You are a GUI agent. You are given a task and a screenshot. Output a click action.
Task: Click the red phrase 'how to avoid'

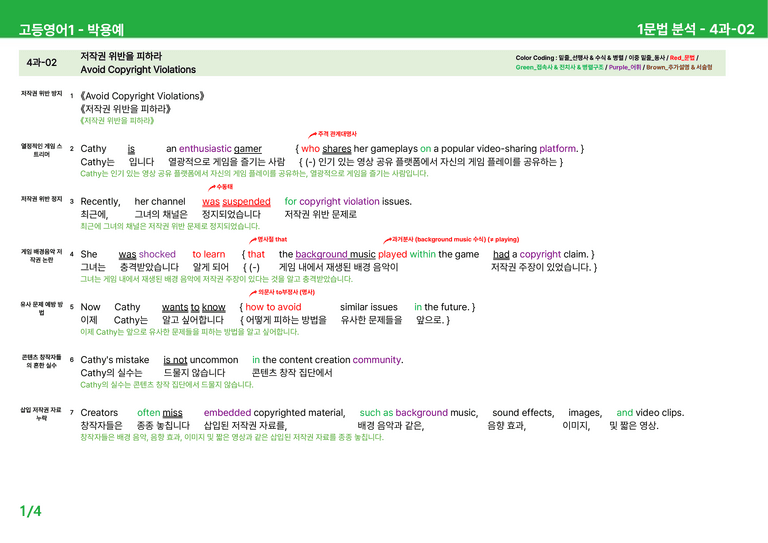pyautogui.click(x=273, y=307)
